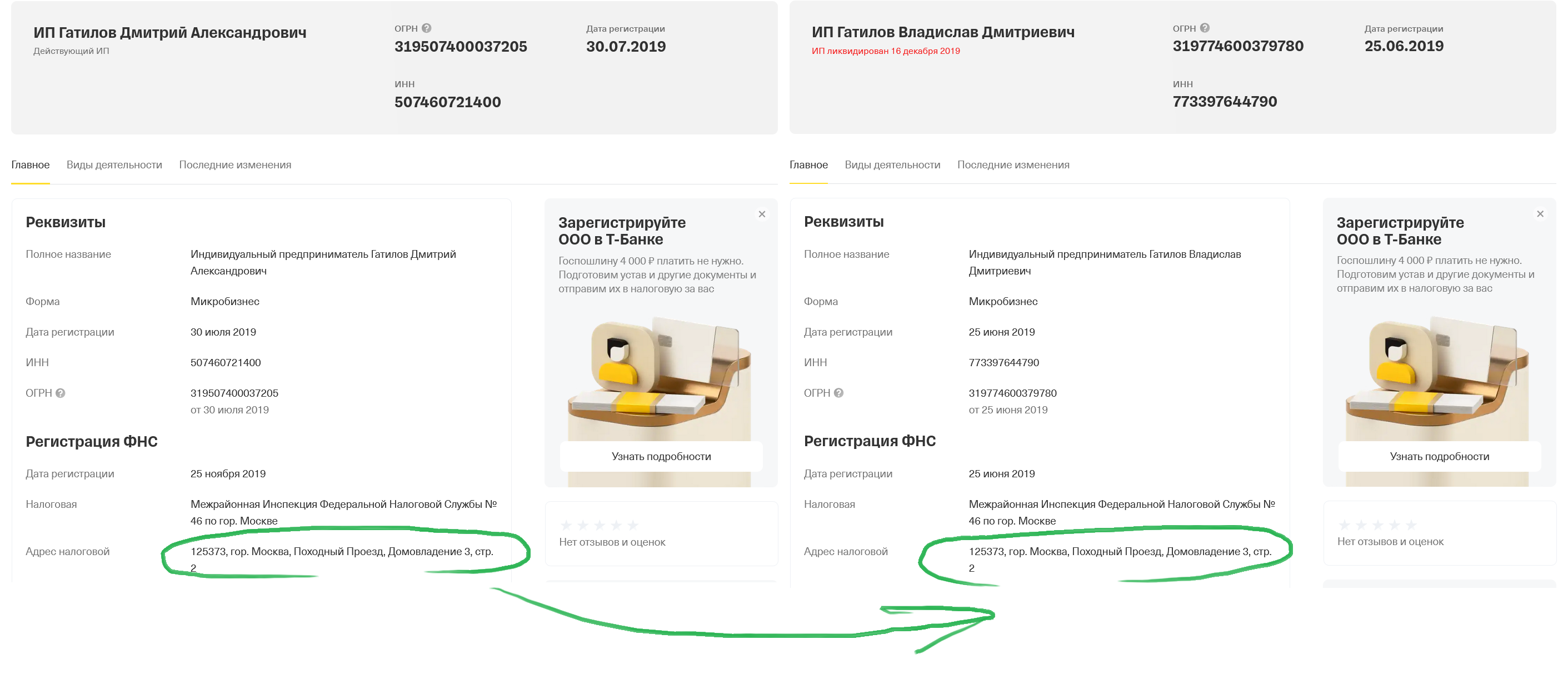
Task: Click left promo illustration image
Action: point(659,377)
